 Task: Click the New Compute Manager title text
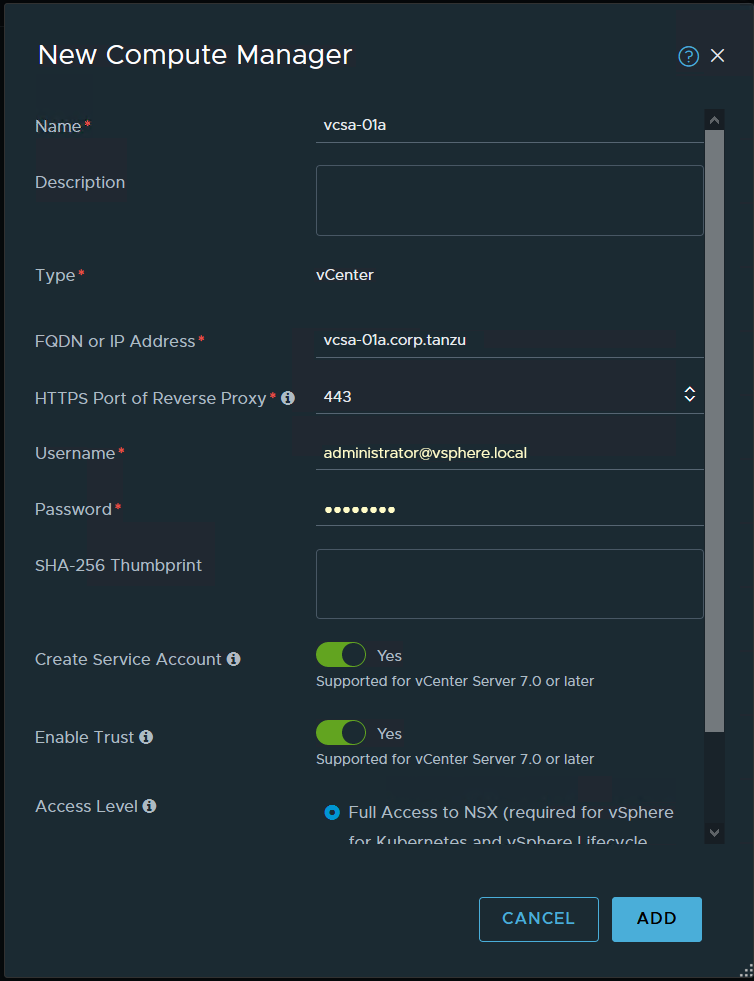[x=195, y=55]
